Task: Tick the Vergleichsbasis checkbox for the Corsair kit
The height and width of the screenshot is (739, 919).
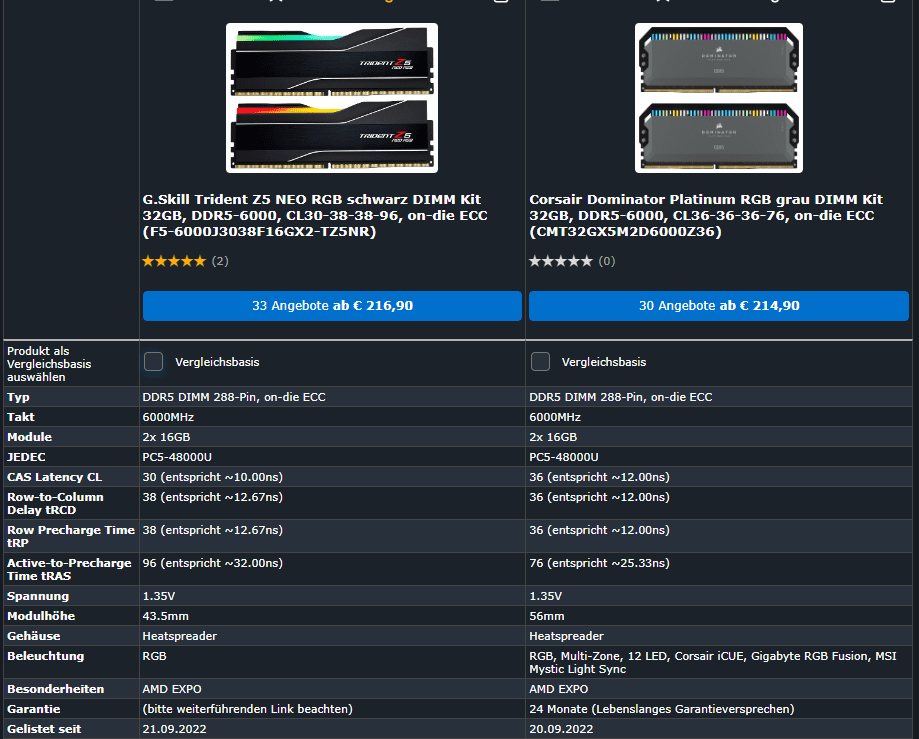Action: coord(540,362)
